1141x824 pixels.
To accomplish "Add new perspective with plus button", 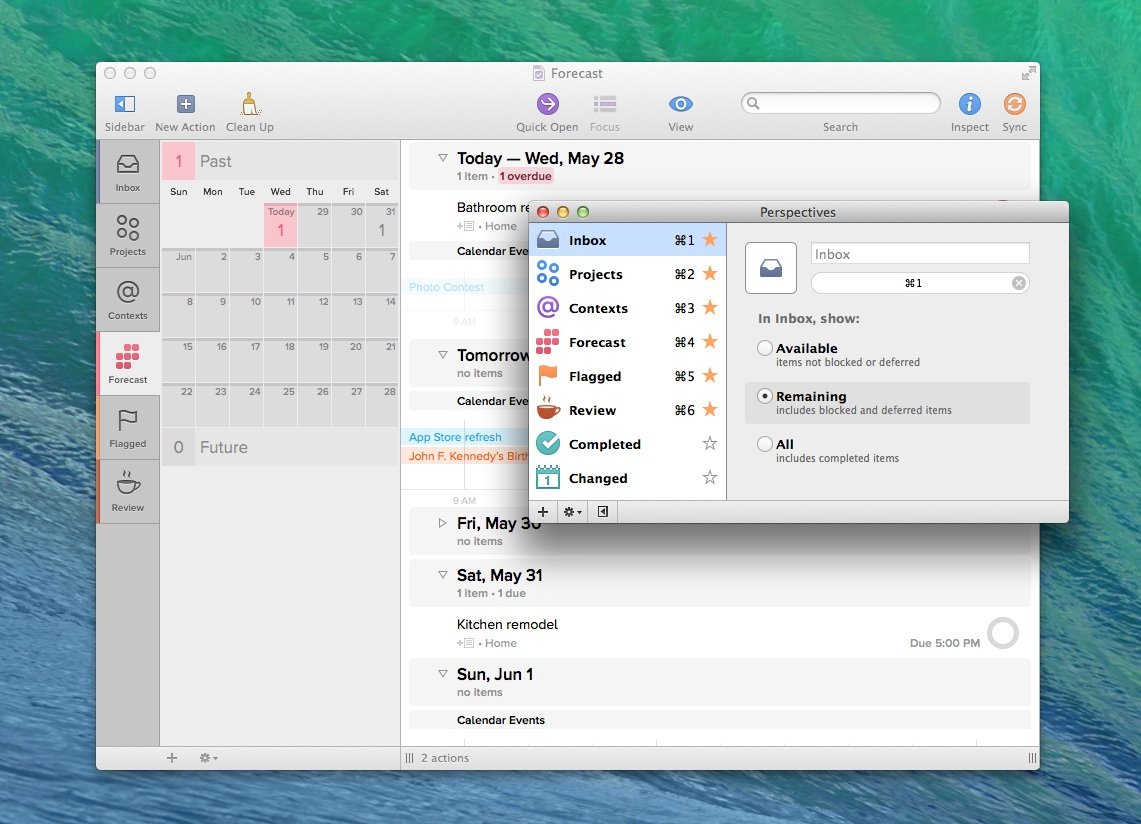I will click(543, 512).
